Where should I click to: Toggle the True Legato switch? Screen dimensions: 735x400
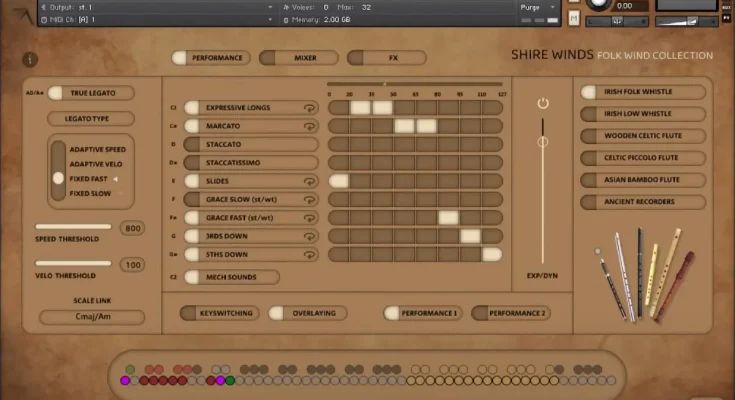click(56, 93)
